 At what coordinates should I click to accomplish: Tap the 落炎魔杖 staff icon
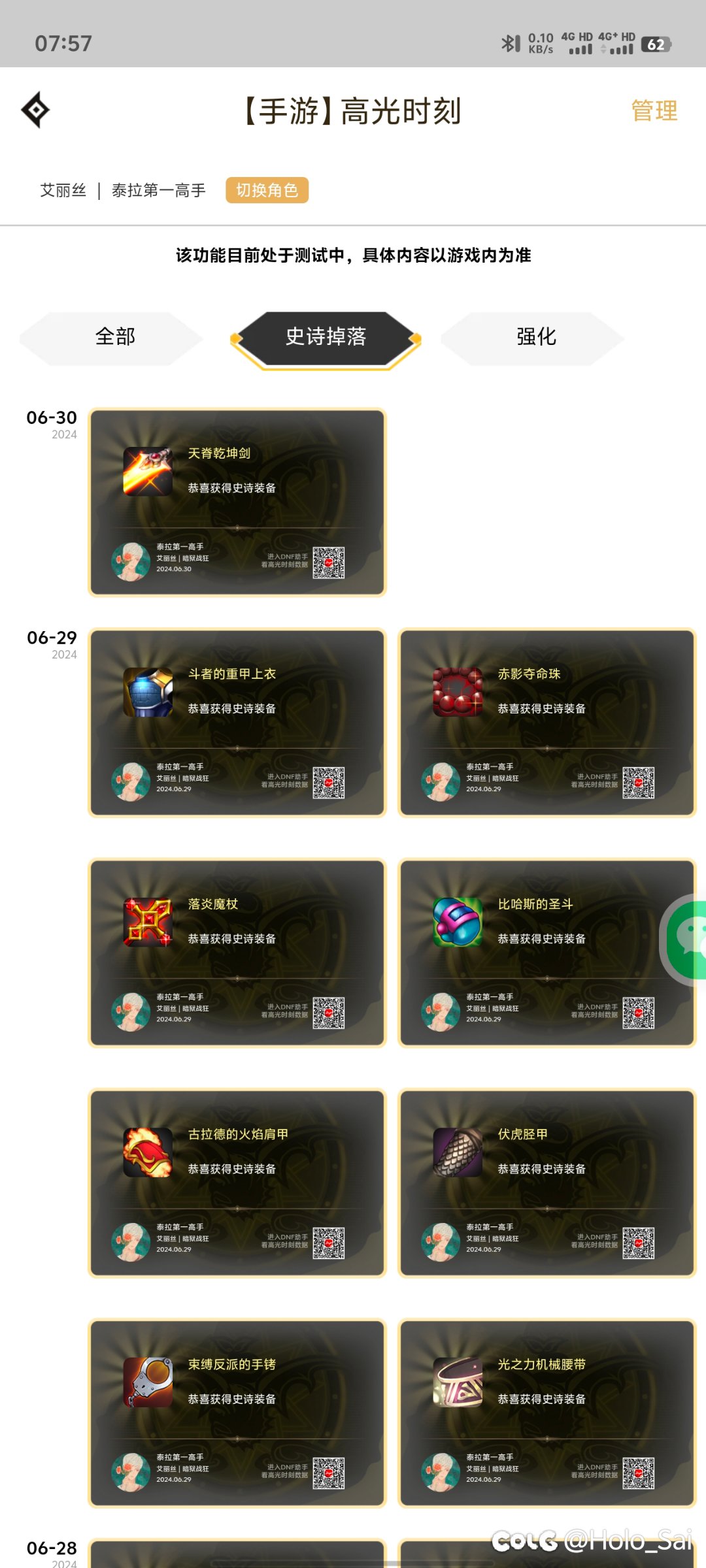148,922
